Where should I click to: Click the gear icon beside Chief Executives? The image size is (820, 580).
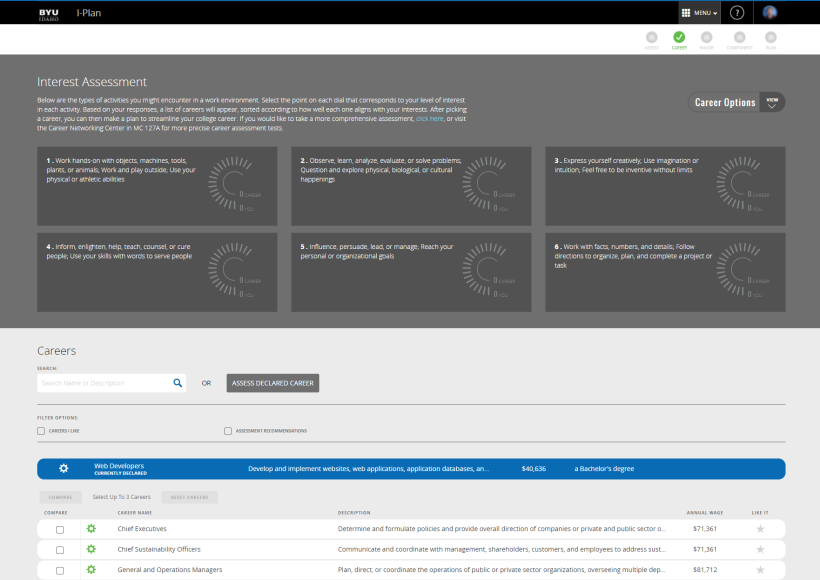pos(91,528)
